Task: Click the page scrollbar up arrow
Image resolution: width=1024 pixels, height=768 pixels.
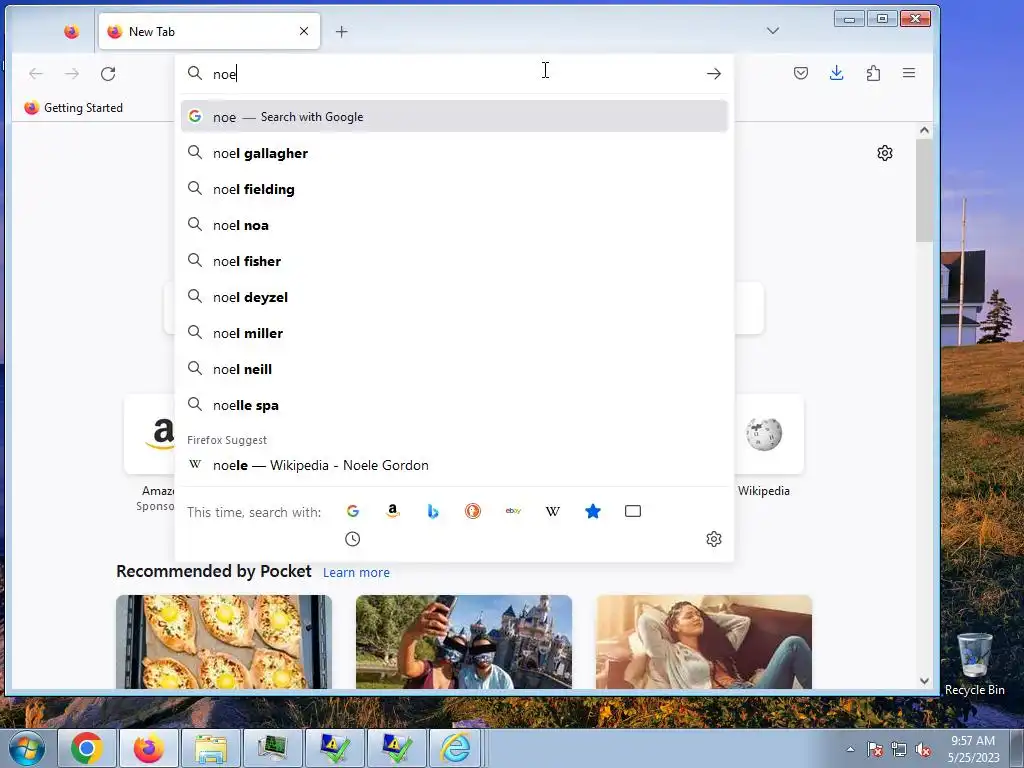Action: tap(924, 130)
